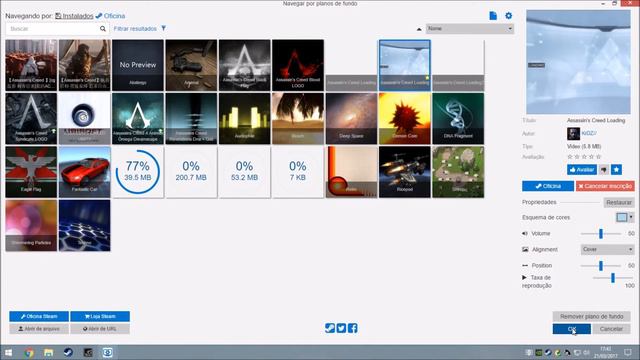The height and width of the screenshot is (360, 640).
Task: Open the Filtrar resultados filter funnel
Action: point(163,29)
